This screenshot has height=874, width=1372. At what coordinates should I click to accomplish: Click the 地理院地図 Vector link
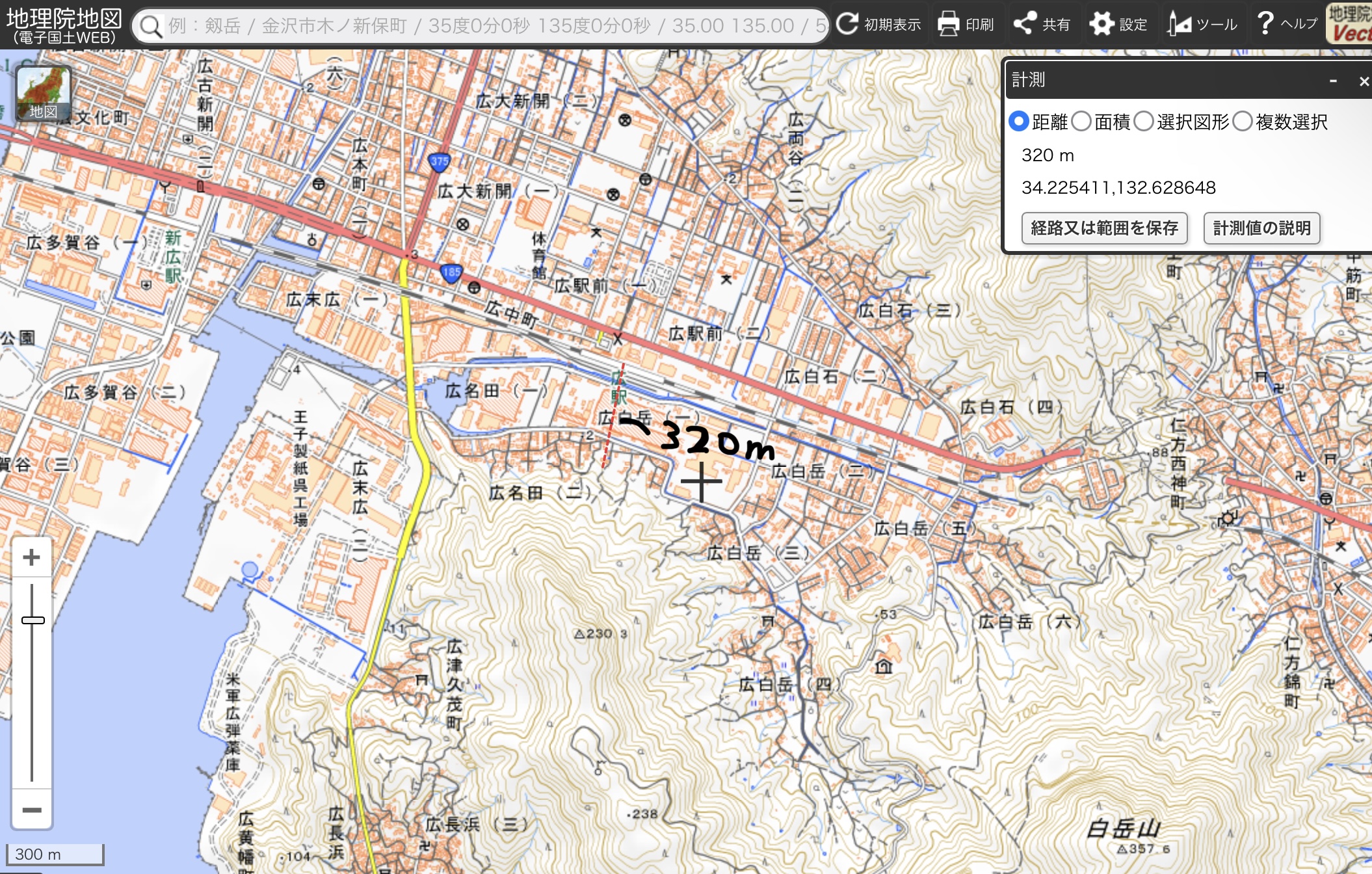point(1350,25)
